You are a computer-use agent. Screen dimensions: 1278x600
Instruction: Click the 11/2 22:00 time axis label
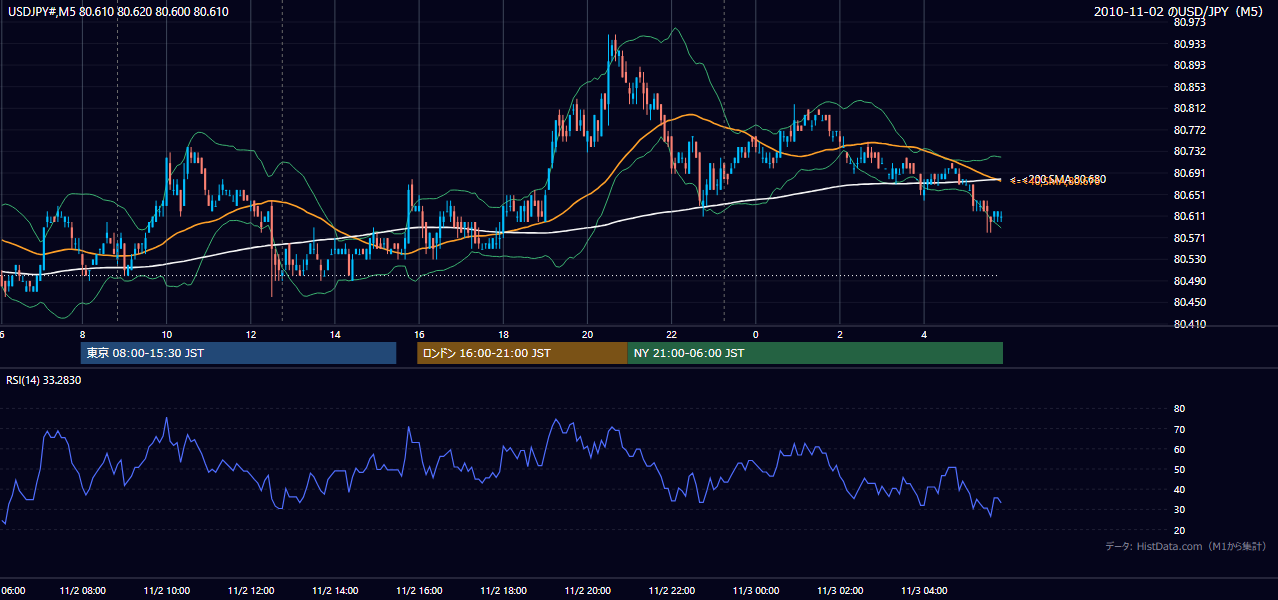(672, 591)
